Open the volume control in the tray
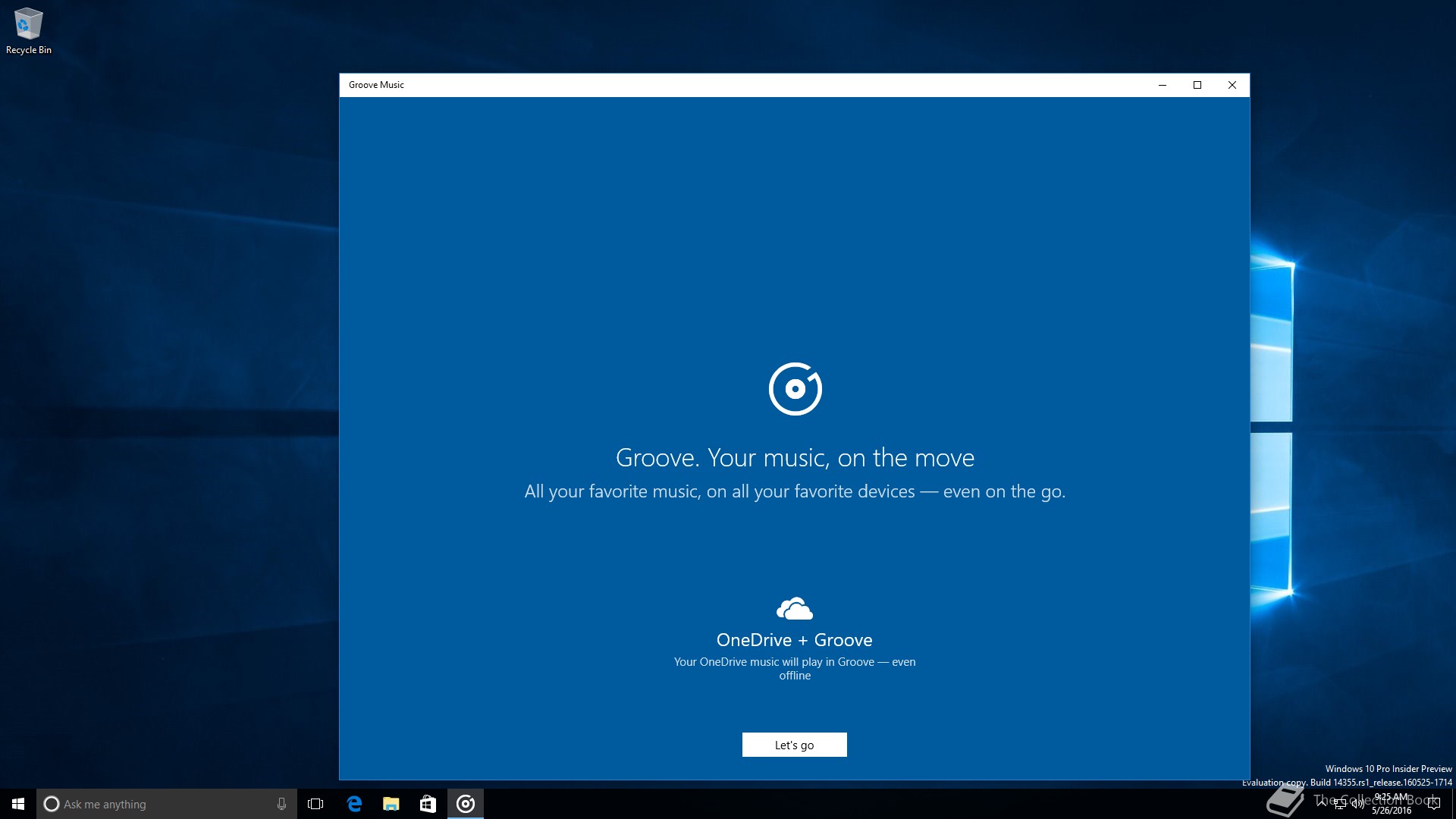This screenshot has height=819, width=1456. click(1357, 804)
